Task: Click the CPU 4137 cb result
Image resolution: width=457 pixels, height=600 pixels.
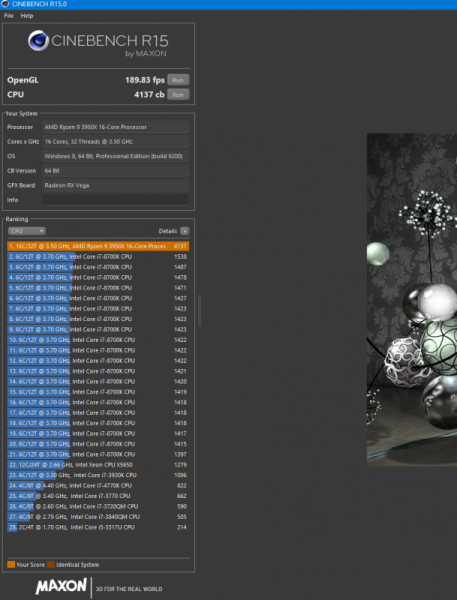Action: click(x=149, y=95)
